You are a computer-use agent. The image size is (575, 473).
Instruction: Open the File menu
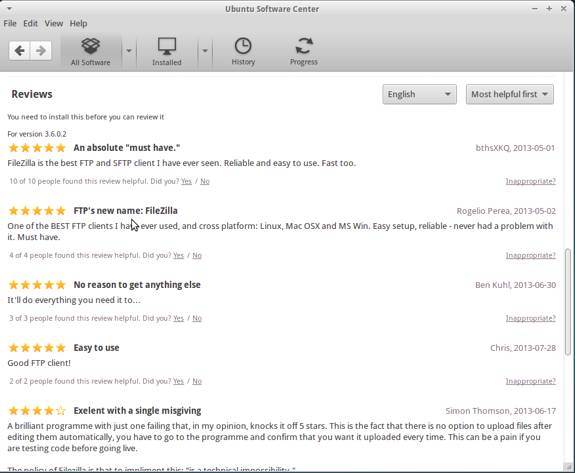click(10, 23)
